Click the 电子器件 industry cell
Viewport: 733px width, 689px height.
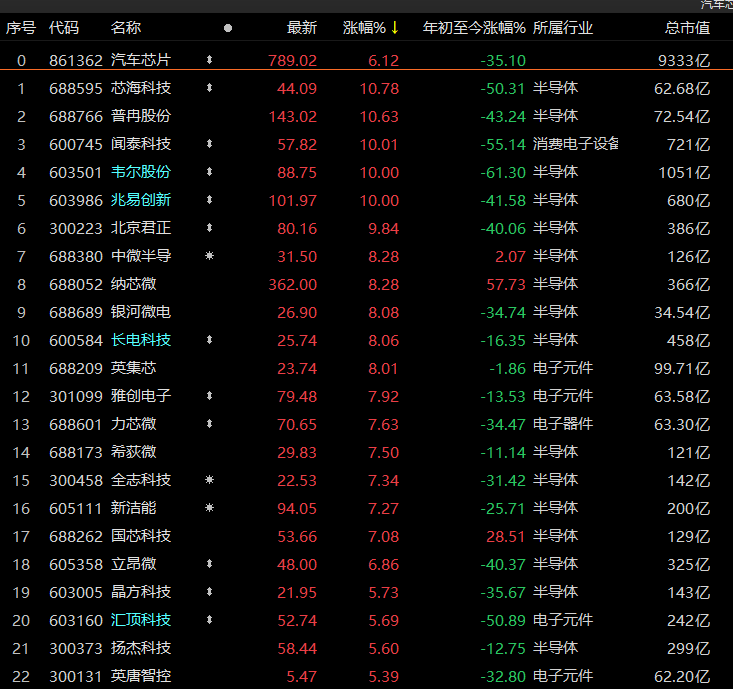(563, 424)
